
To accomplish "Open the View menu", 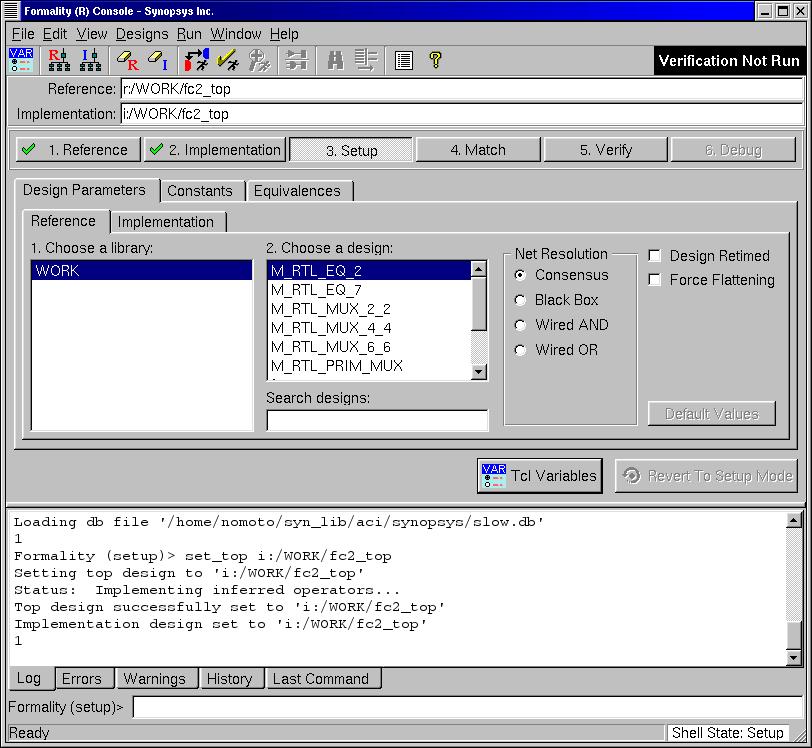I will click(92, 34).
